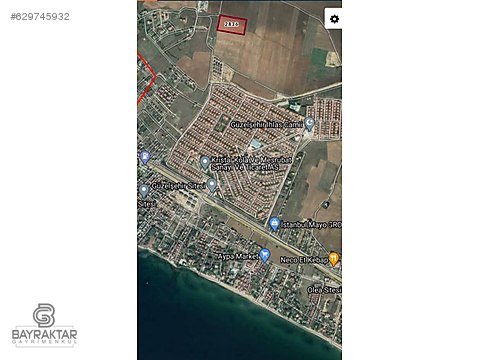Click the Bayraktar Gayrimenkul logo
This screenshot has width=480, height=360.
tap(44, 325)
